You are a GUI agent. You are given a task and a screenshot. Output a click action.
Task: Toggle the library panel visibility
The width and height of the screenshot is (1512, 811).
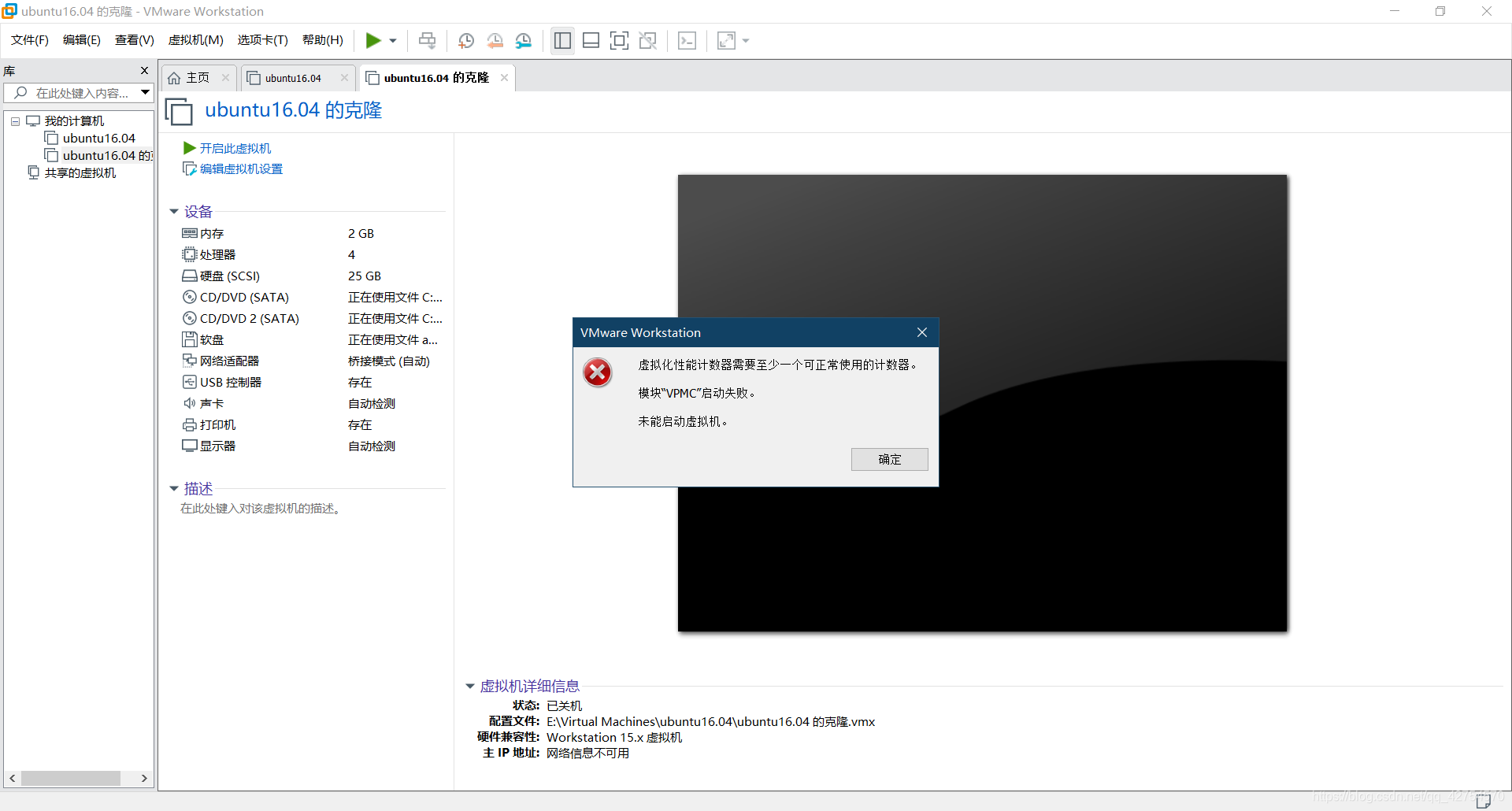(x=562, y=40)
